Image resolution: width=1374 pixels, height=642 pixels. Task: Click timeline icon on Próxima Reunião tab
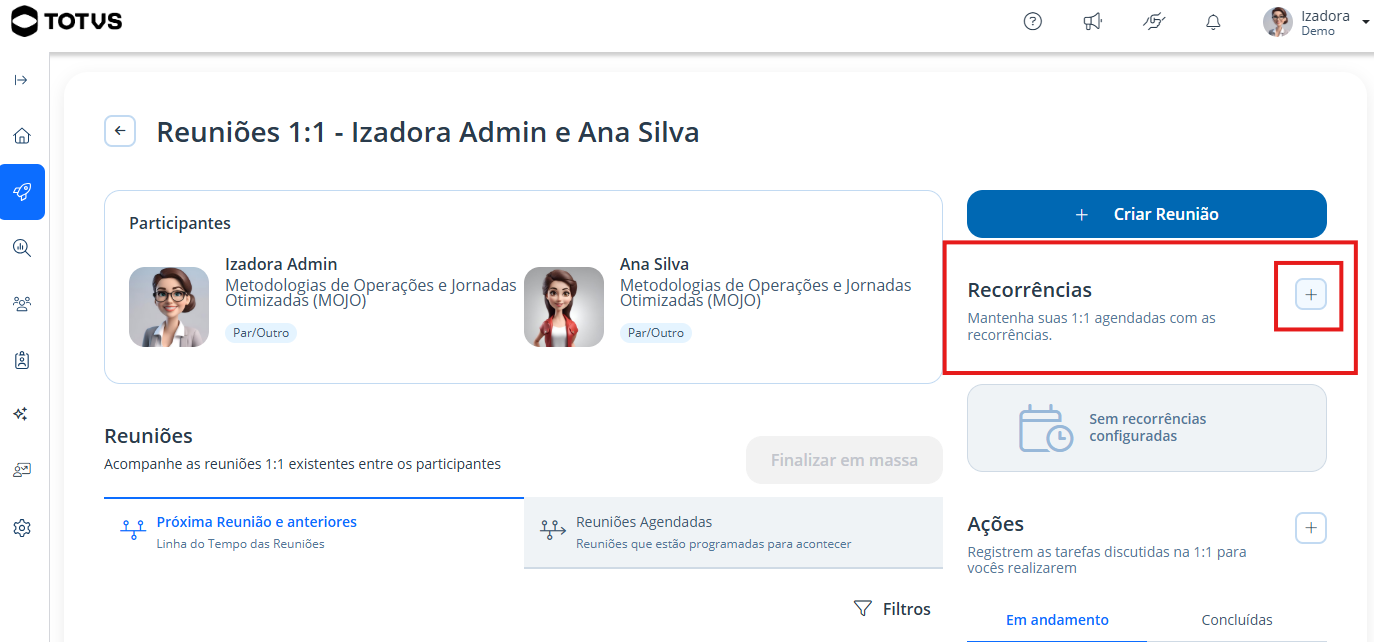pos(133,531)
